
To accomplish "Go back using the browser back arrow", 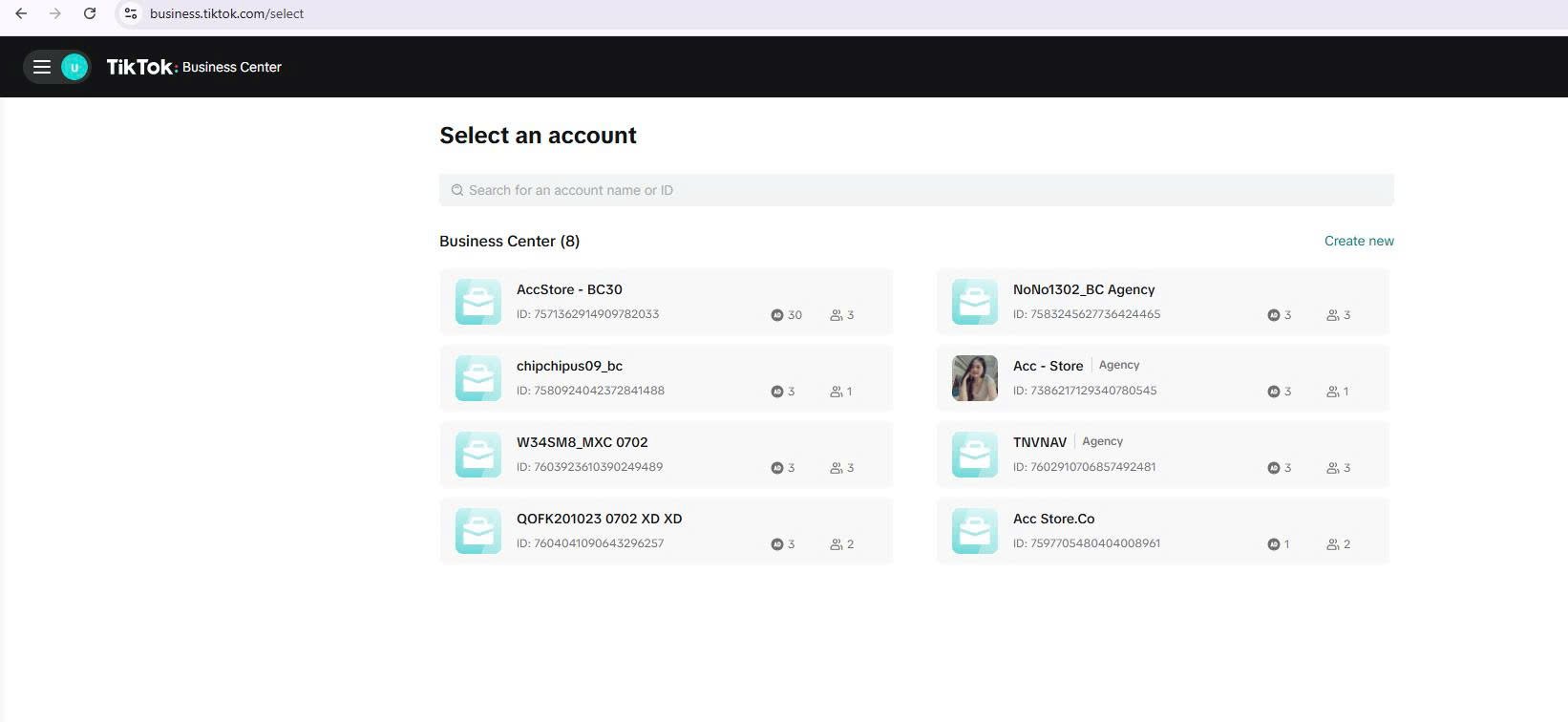I will [x=21, y=13].
